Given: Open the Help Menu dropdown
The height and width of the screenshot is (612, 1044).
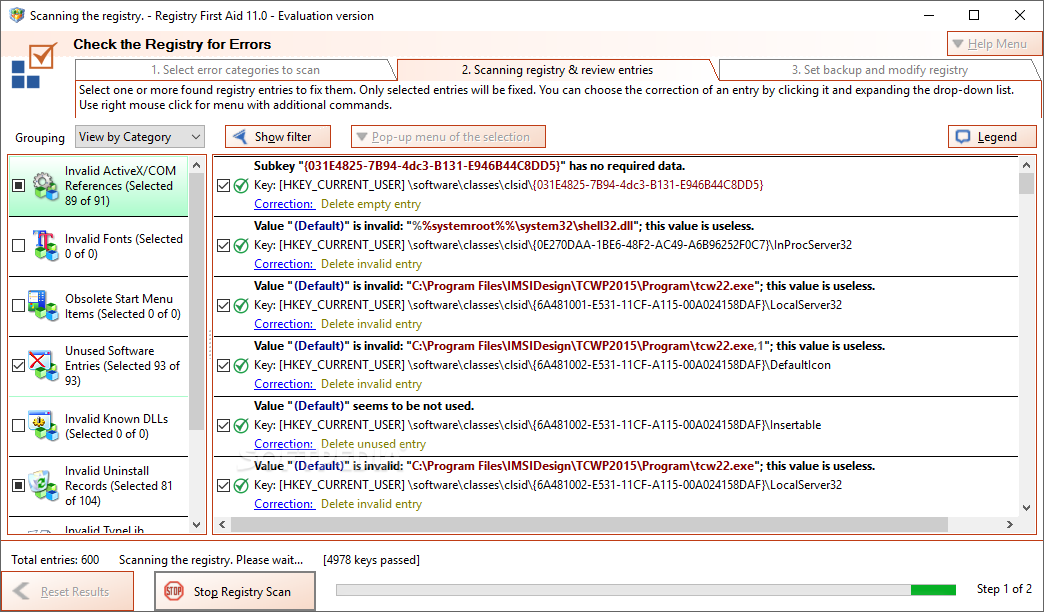Looking at the screenshot, I should click(x=995, y=44).
